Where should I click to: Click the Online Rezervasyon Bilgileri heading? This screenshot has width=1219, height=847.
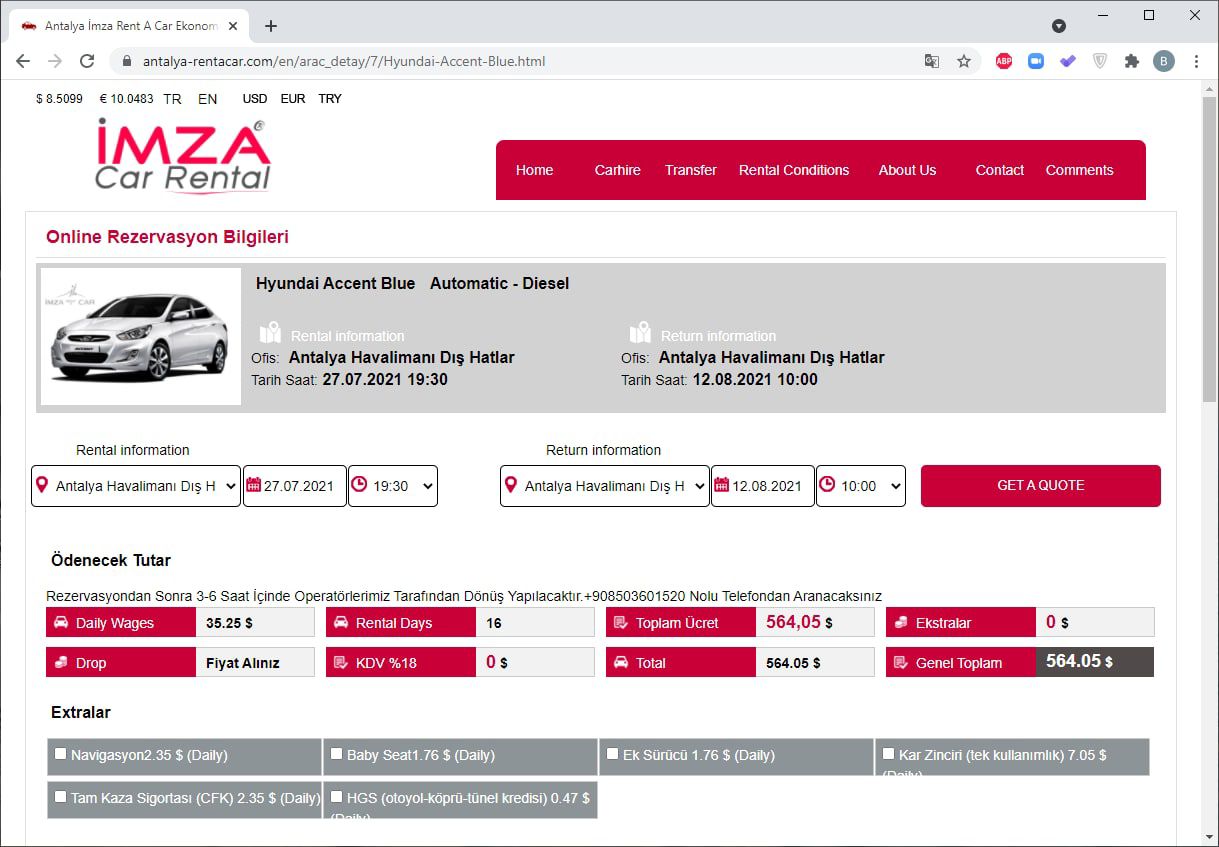[167, 237]
